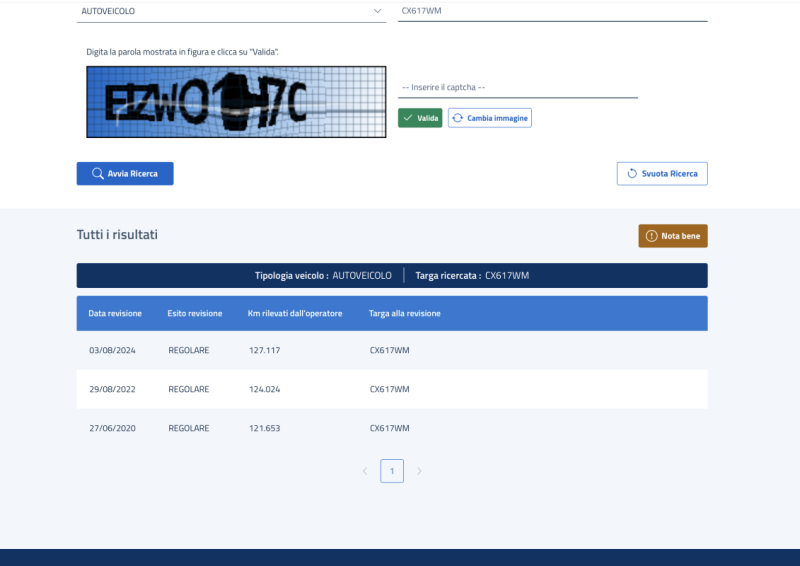Click CX617WM plate in the 27/06/2020 row
The image size is (800, 566).
click(x=389, y=428)
